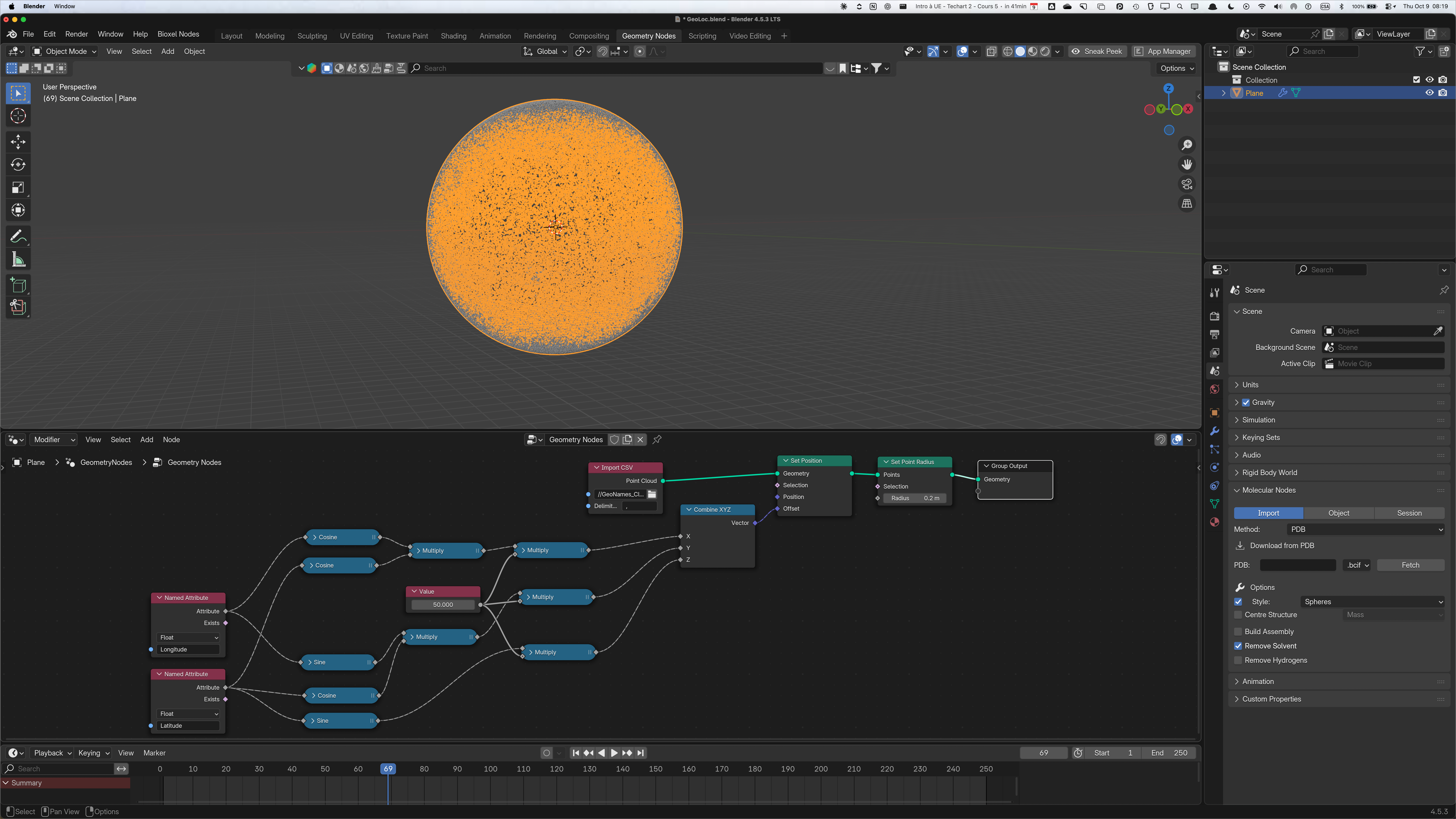Select the Transform tool
The width and height of the screenshot is (1456, 819).
tap(18, 210)
